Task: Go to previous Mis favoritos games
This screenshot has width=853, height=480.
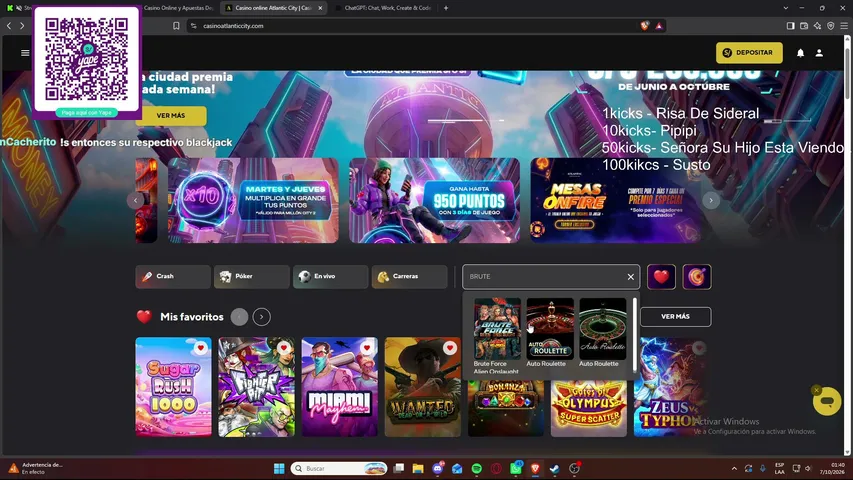Action: [239, 317]
